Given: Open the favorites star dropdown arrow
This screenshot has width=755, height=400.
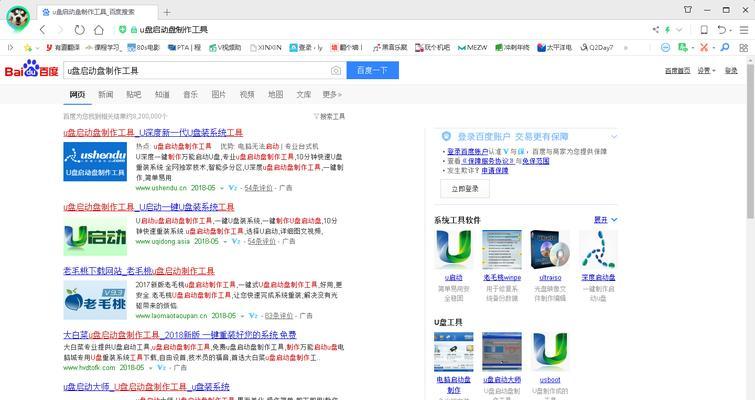Looking at the screenshot, I should [x=37, y=48].
